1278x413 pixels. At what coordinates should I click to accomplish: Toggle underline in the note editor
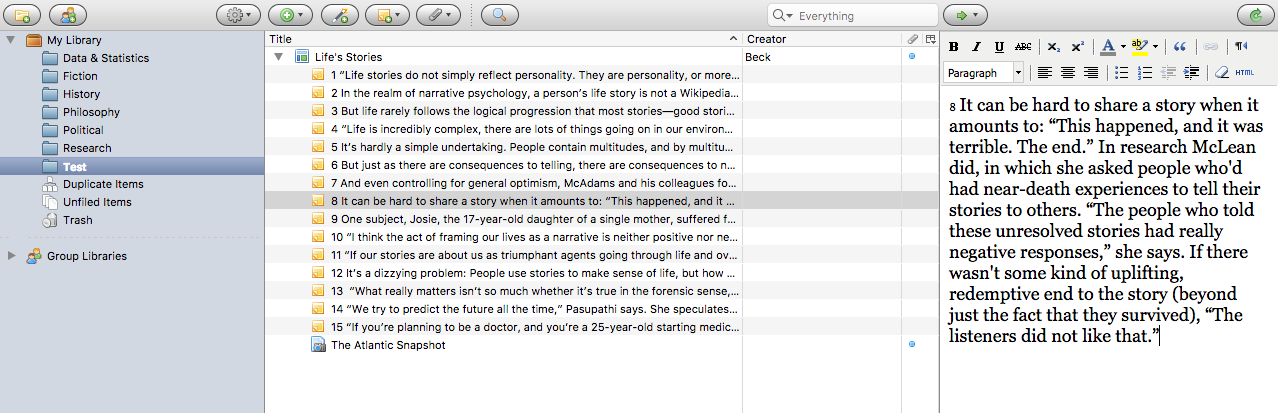(x=999, y=46)
